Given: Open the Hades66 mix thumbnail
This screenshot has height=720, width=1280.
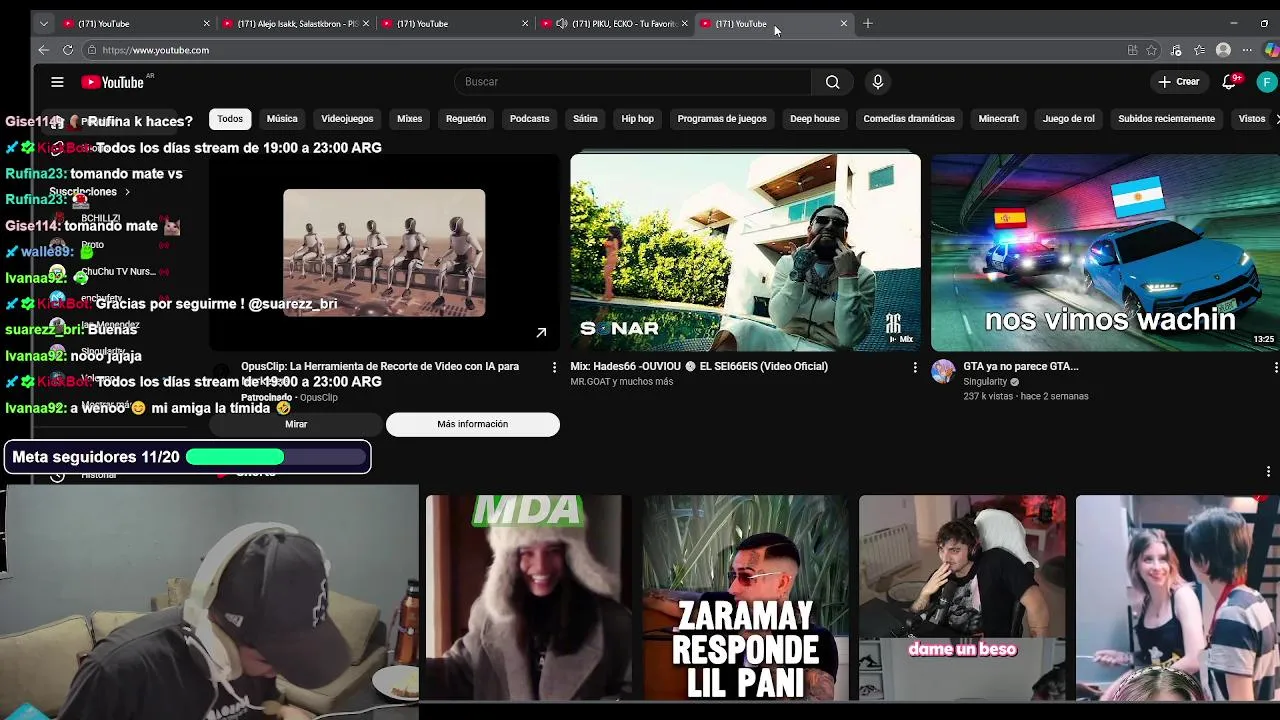Looking at the screenshot, I should click(x=745, y=252).
